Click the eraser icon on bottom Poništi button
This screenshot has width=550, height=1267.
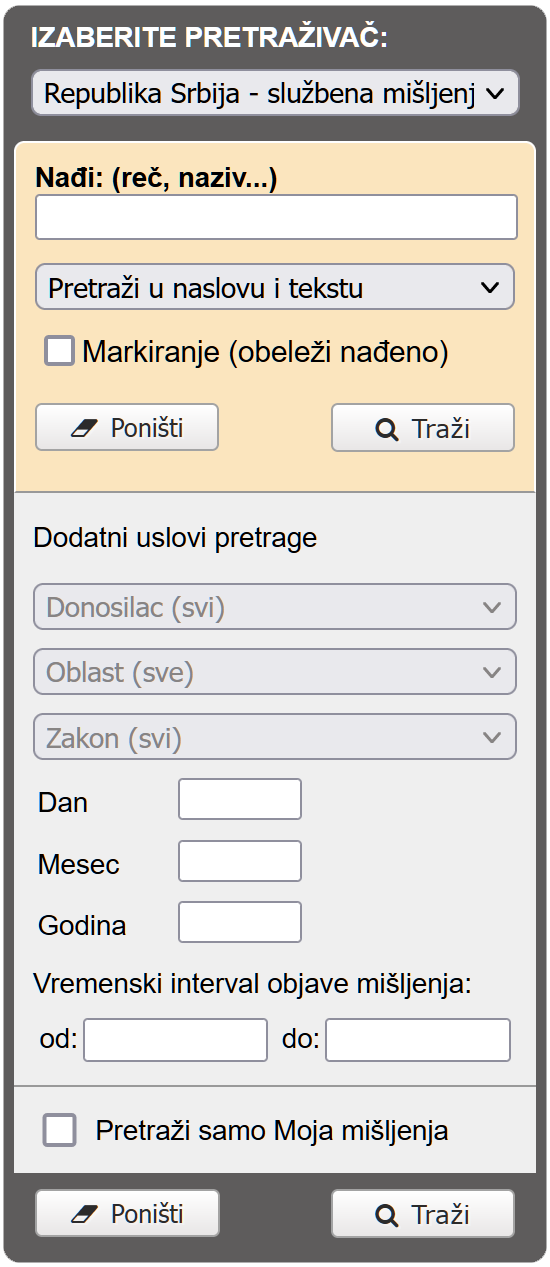(x=87, y=1215)
